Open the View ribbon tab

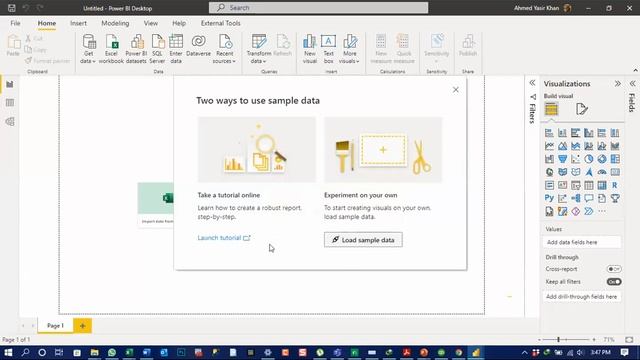click(151, 23)
